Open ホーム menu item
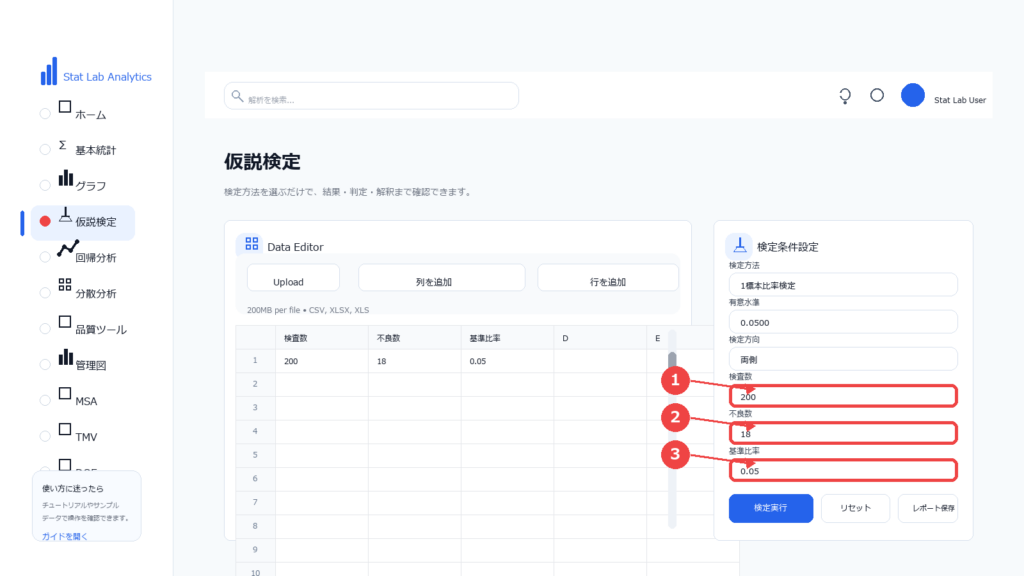The width and height of the screenshot is (1024, 576). (91, 115)
